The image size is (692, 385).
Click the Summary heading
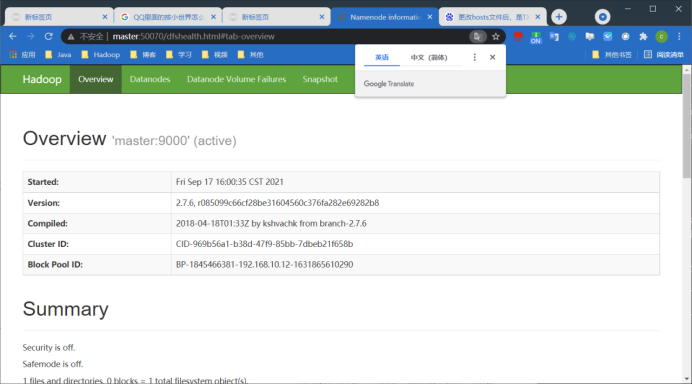click(x=65, y=309)
